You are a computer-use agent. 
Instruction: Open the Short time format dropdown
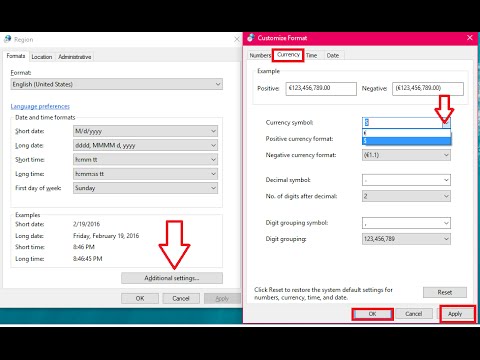pos(145,160)
